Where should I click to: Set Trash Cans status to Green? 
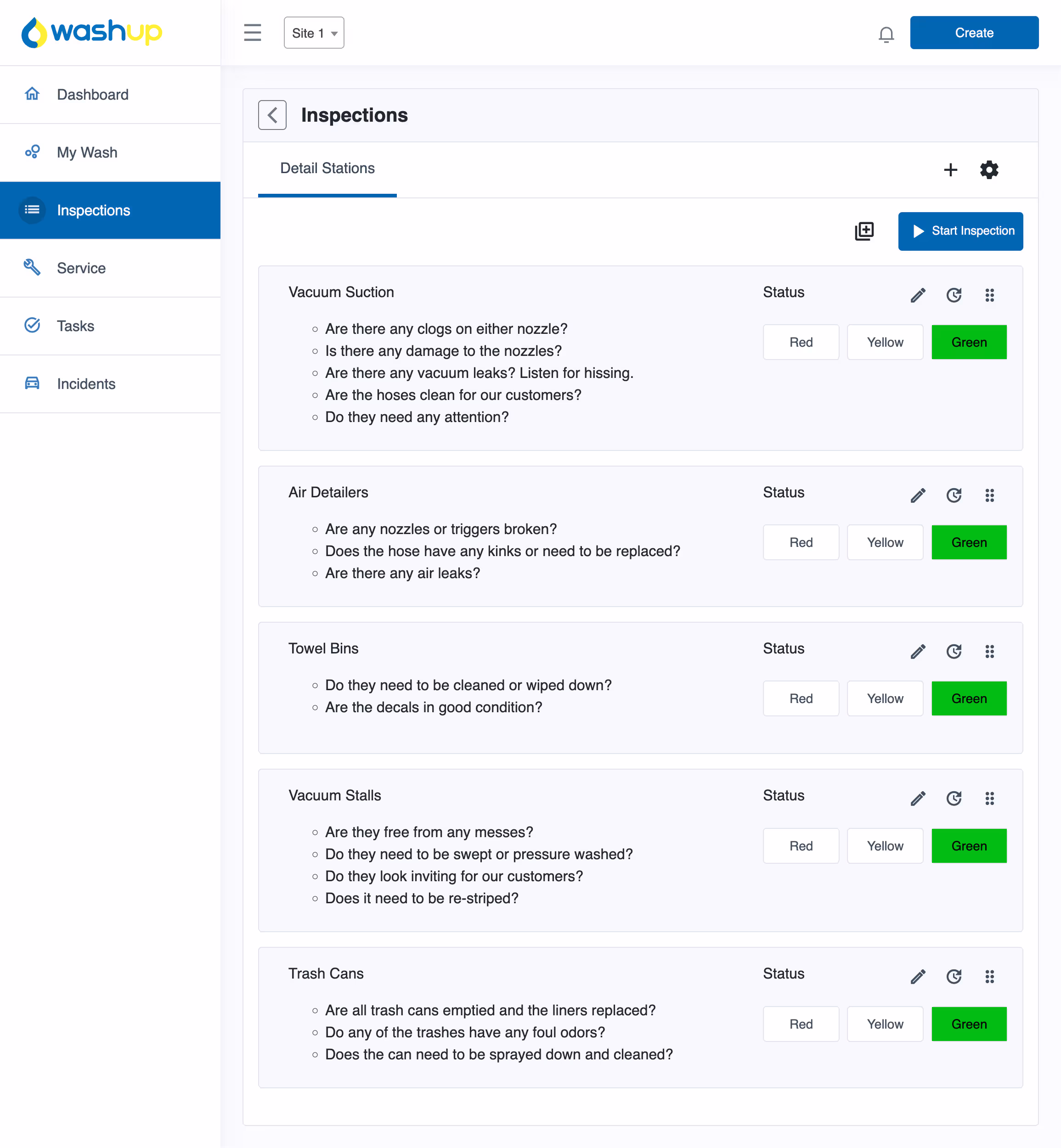coord(969,1024)
